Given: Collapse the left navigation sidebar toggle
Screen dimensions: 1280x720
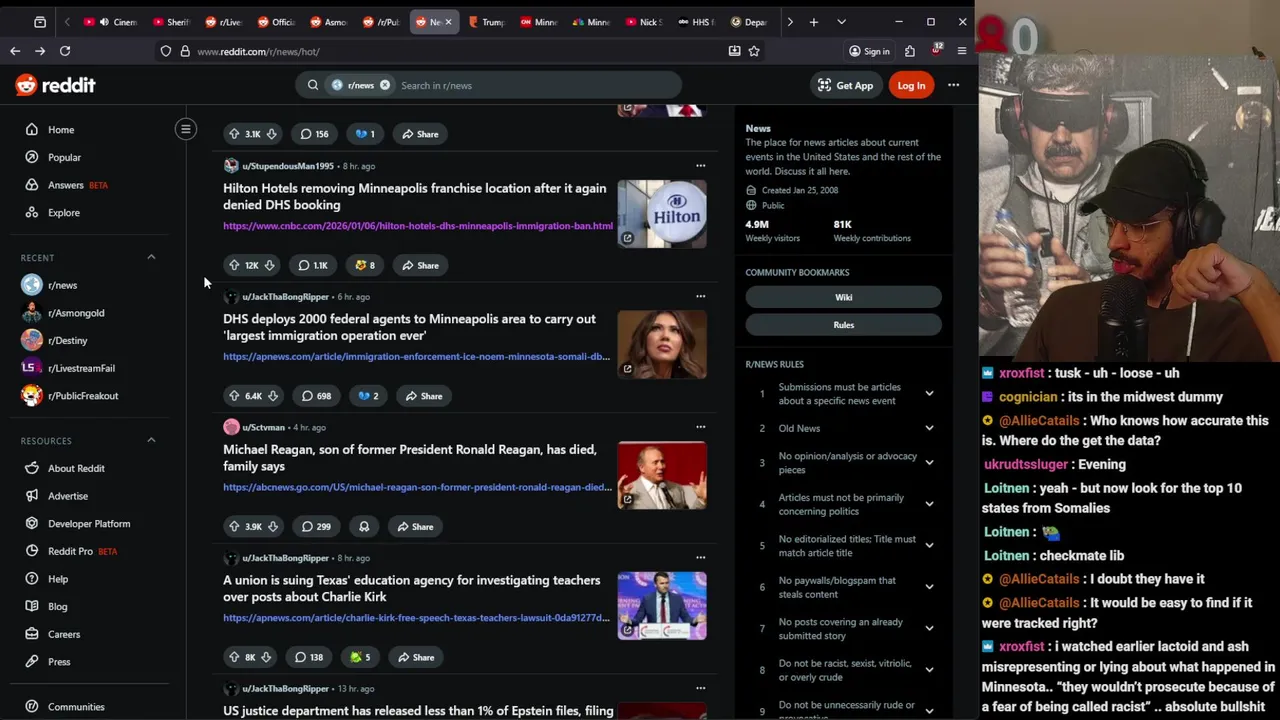Looking at the screenshot, I should tap(186, 129).
